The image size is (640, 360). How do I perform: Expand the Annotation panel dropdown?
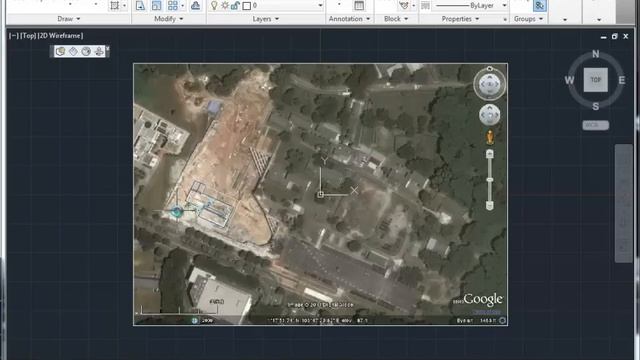pyautogui.click(x=349, y=19)
